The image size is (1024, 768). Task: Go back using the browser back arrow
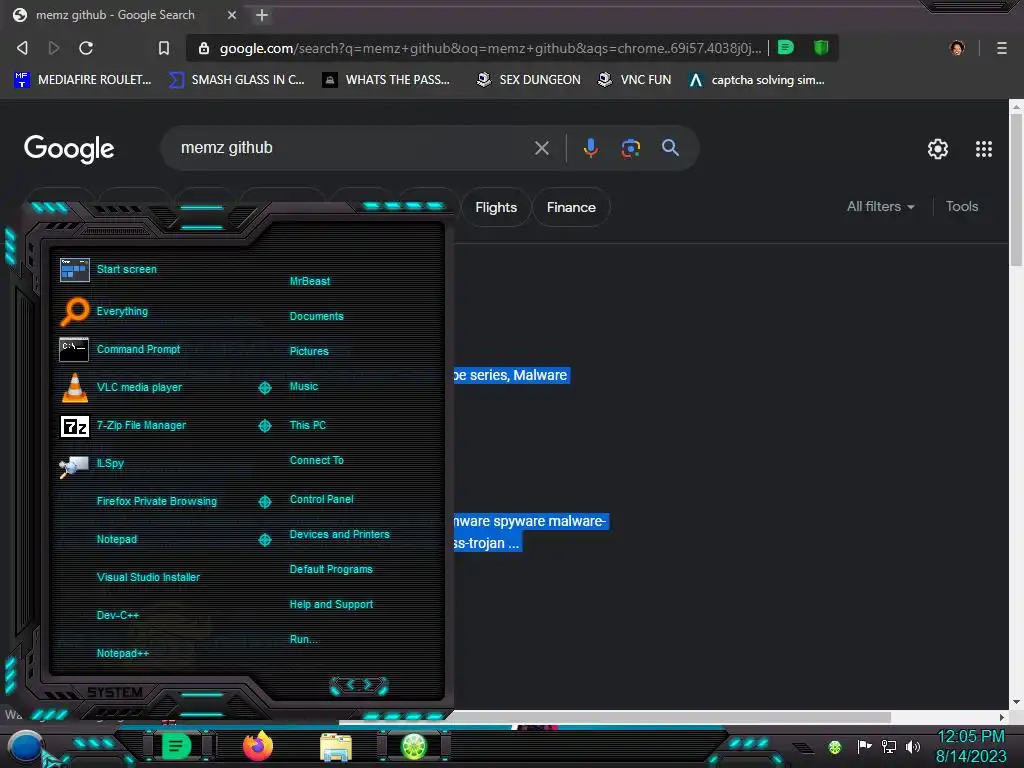coord(22,48)
